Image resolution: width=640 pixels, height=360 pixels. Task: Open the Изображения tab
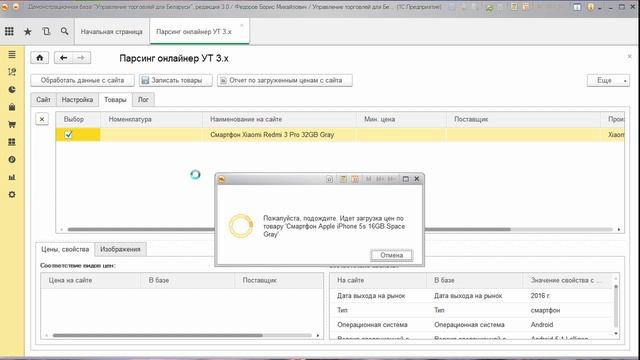(x=120, y=249)
